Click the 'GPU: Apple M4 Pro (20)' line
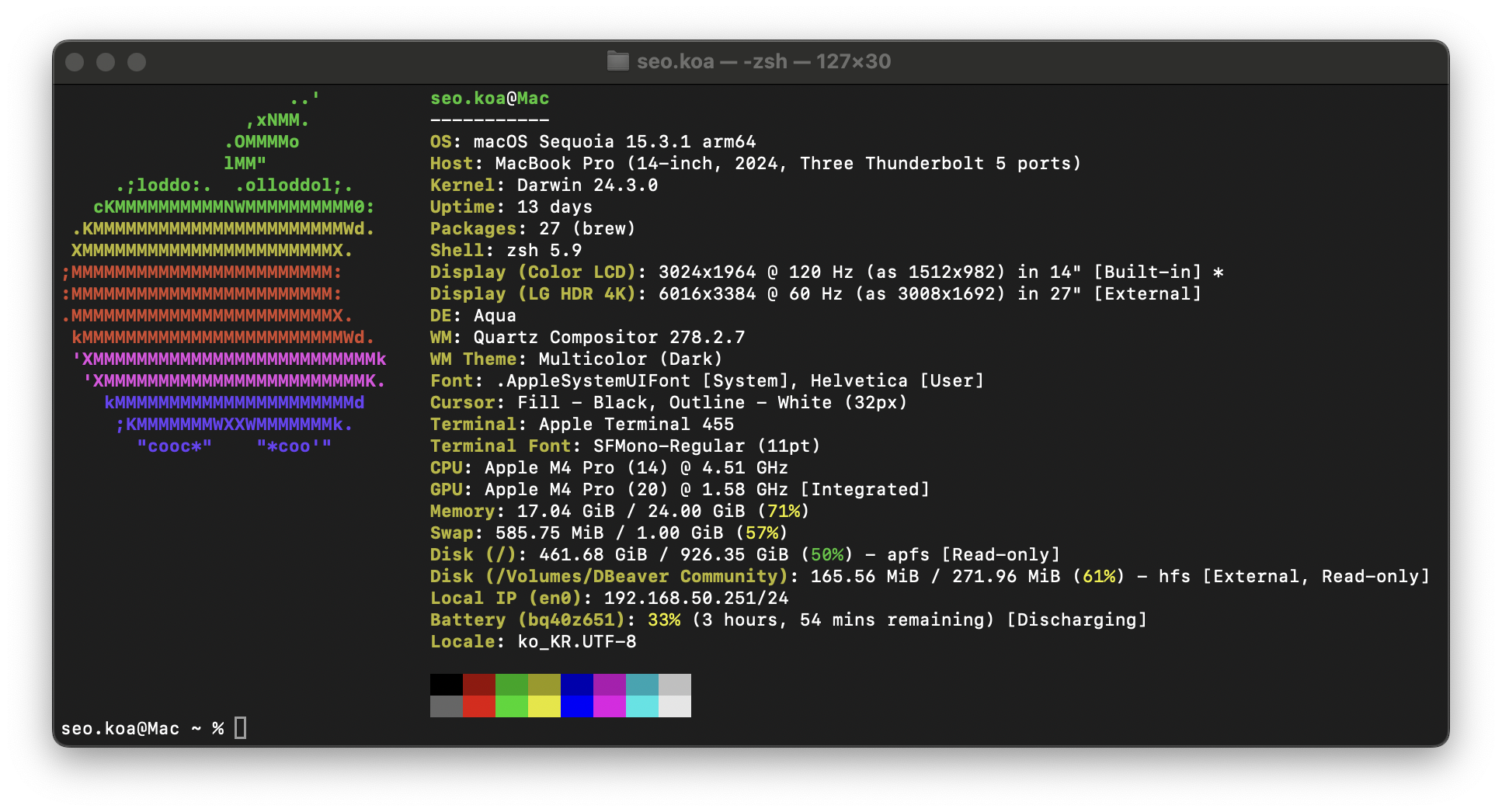 tap(680, 490)
